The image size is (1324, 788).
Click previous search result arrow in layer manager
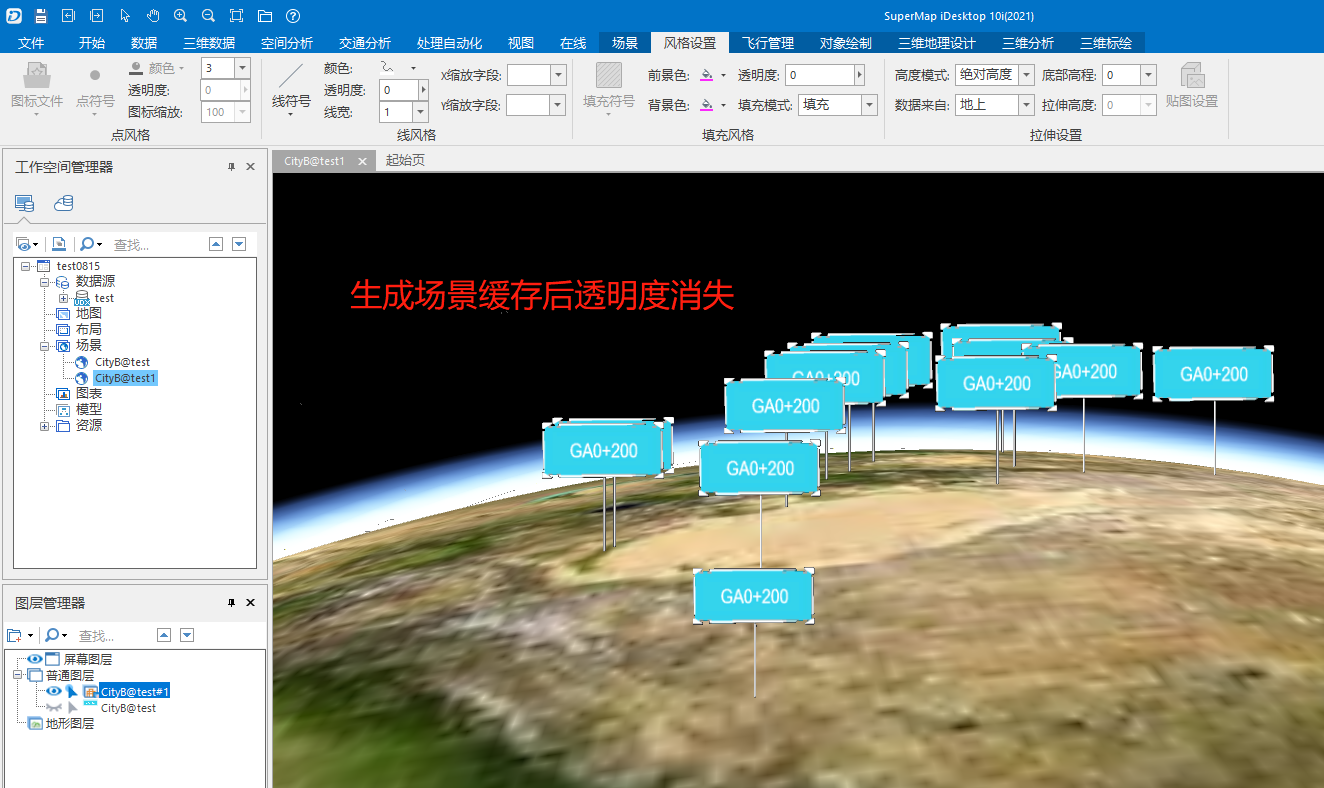(x=164, y=636)
